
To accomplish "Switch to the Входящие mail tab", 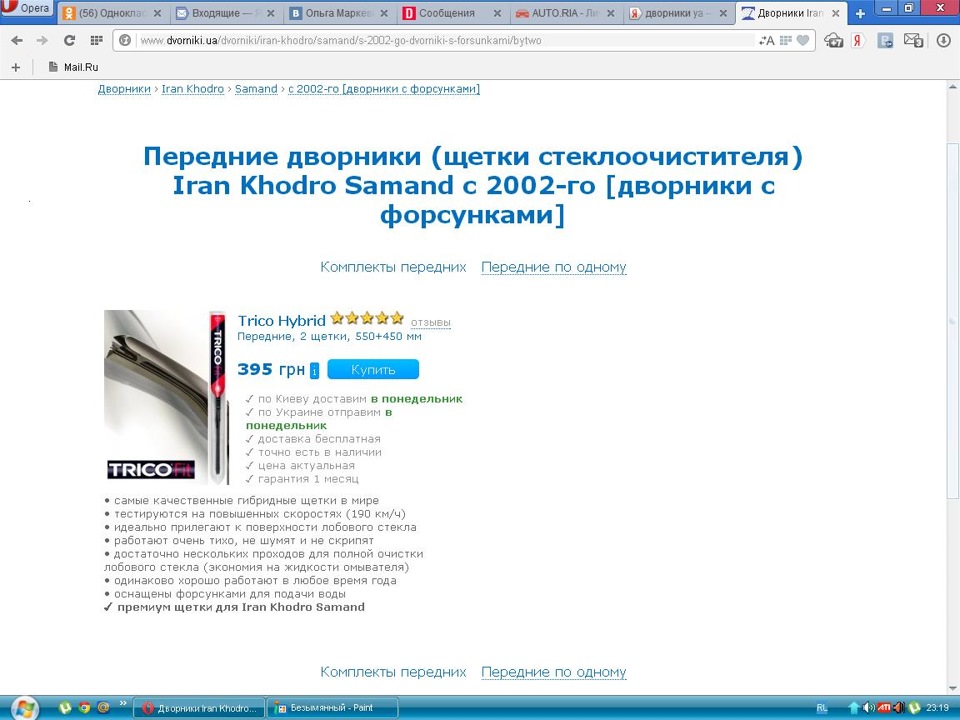I will pos(217,13).
